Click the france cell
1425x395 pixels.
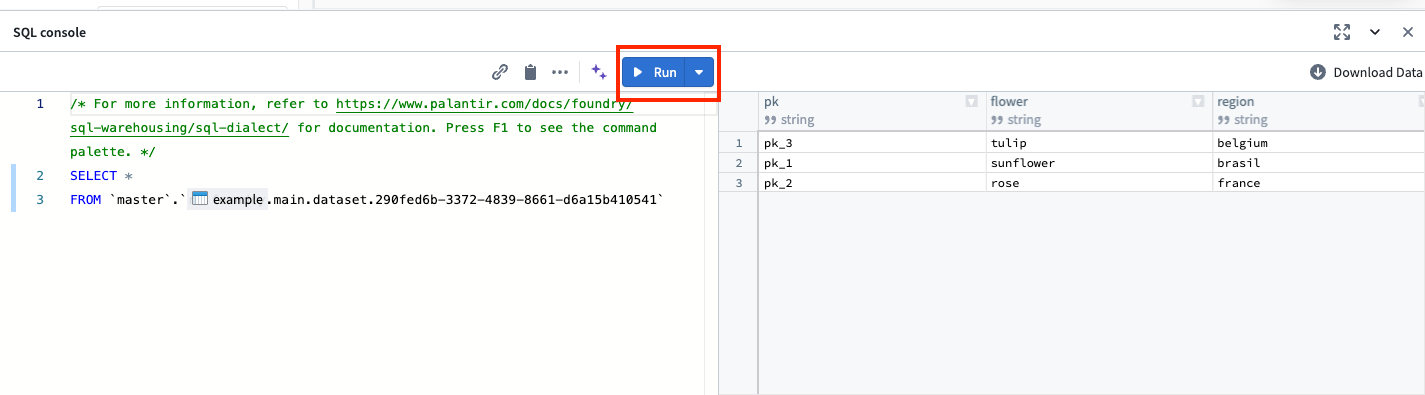pyautogui.click(x=1318, y=183)
